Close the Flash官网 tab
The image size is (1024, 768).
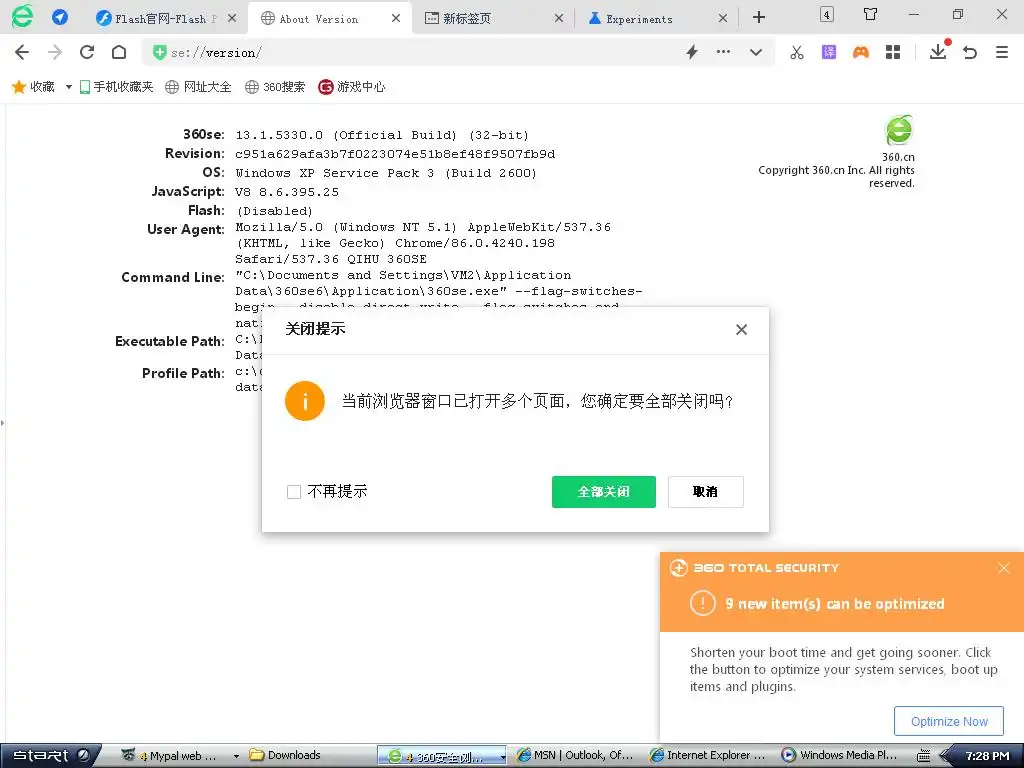click(232, 18)
